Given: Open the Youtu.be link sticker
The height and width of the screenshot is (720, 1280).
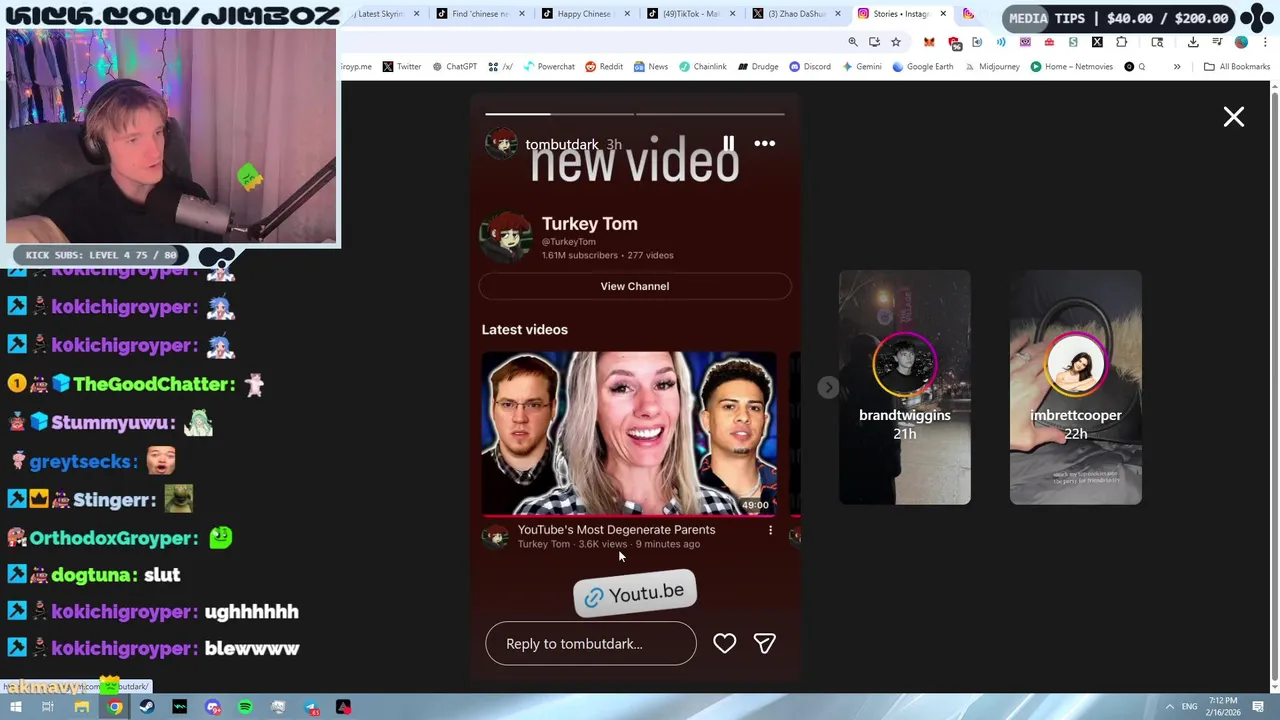Looking at the screenshot, I should tap(635, 594).
